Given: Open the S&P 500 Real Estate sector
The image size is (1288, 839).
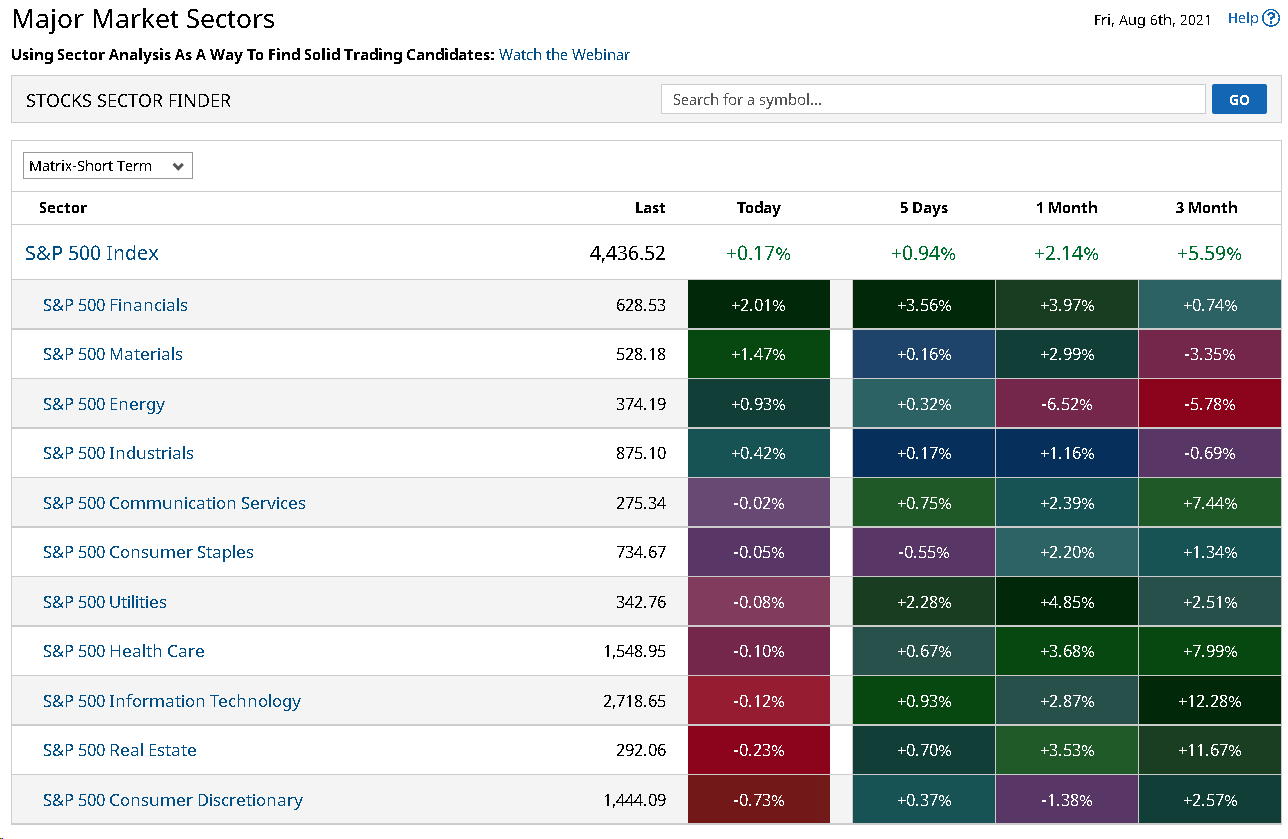Looking at the screenshot, I should 120,750.
